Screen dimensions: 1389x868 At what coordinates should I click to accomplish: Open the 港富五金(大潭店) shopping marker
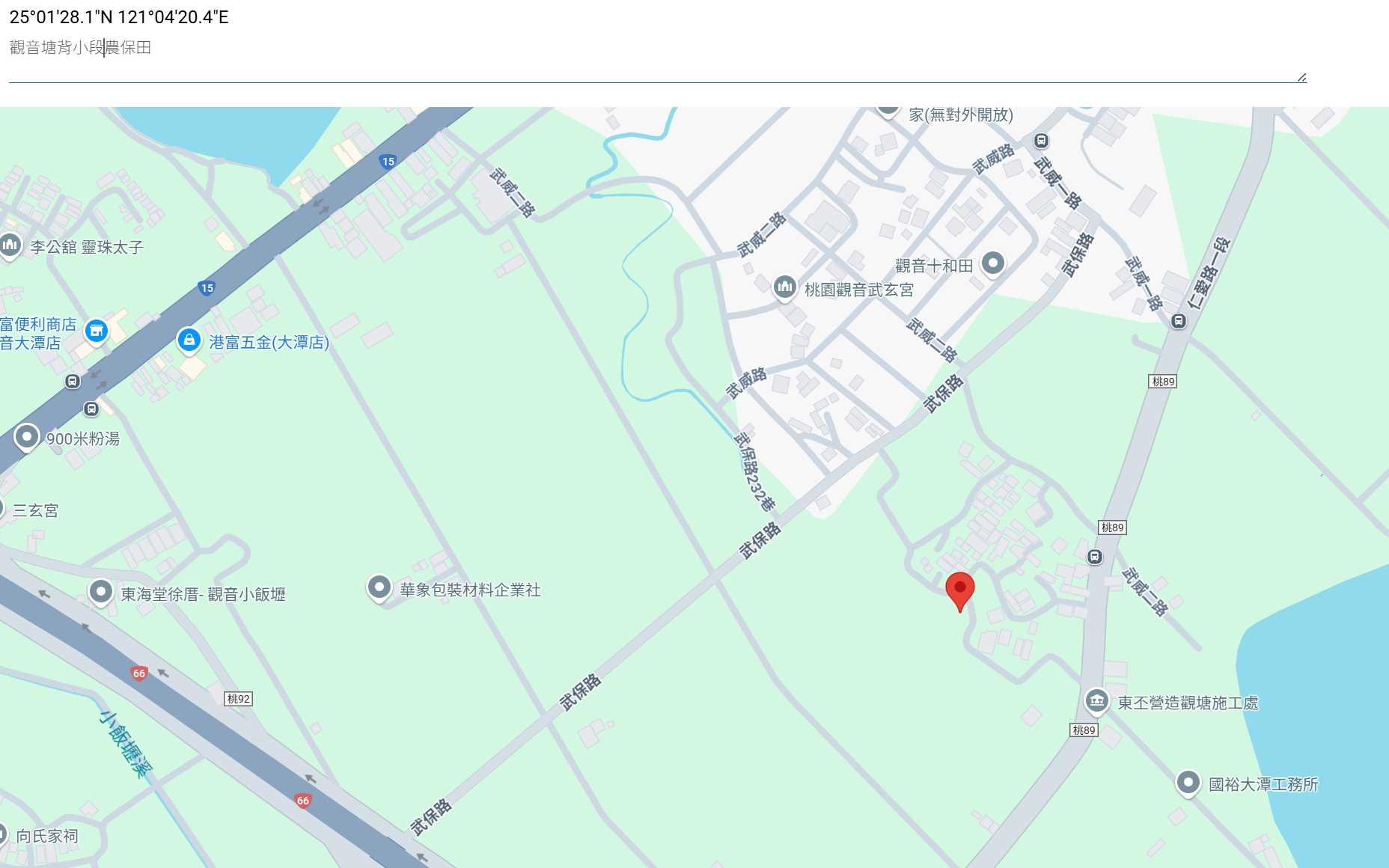tap(189, 340)
